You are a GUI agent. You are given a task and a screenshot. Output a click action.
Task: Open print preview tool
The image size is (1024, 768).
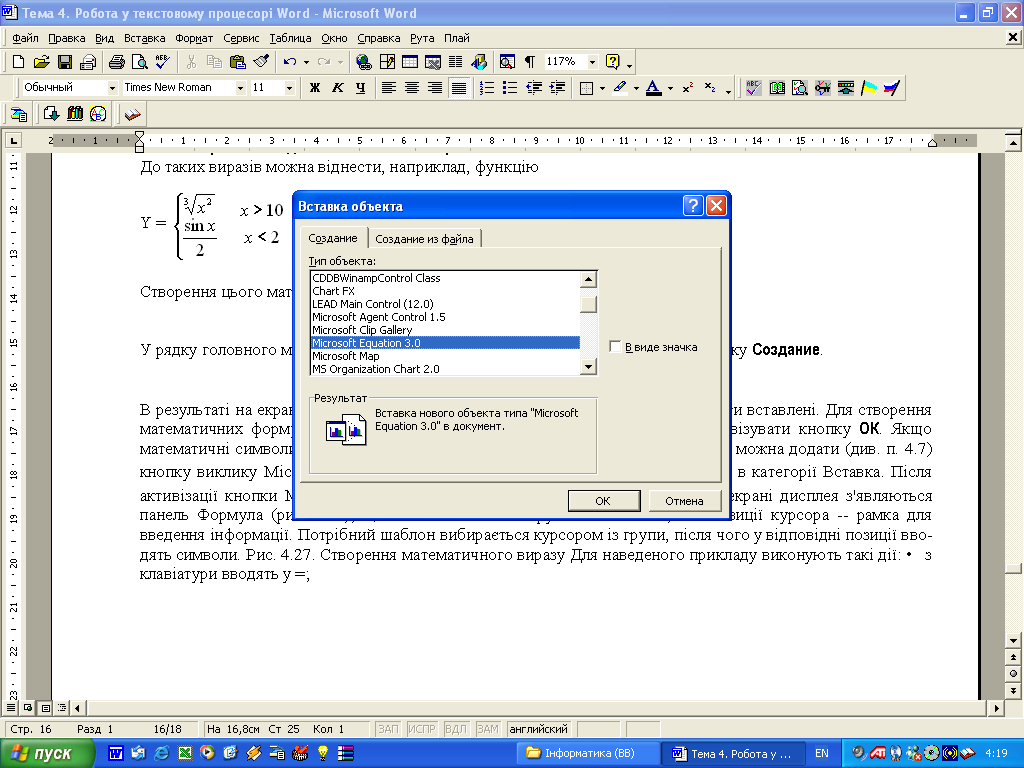[x=140, y=62]
